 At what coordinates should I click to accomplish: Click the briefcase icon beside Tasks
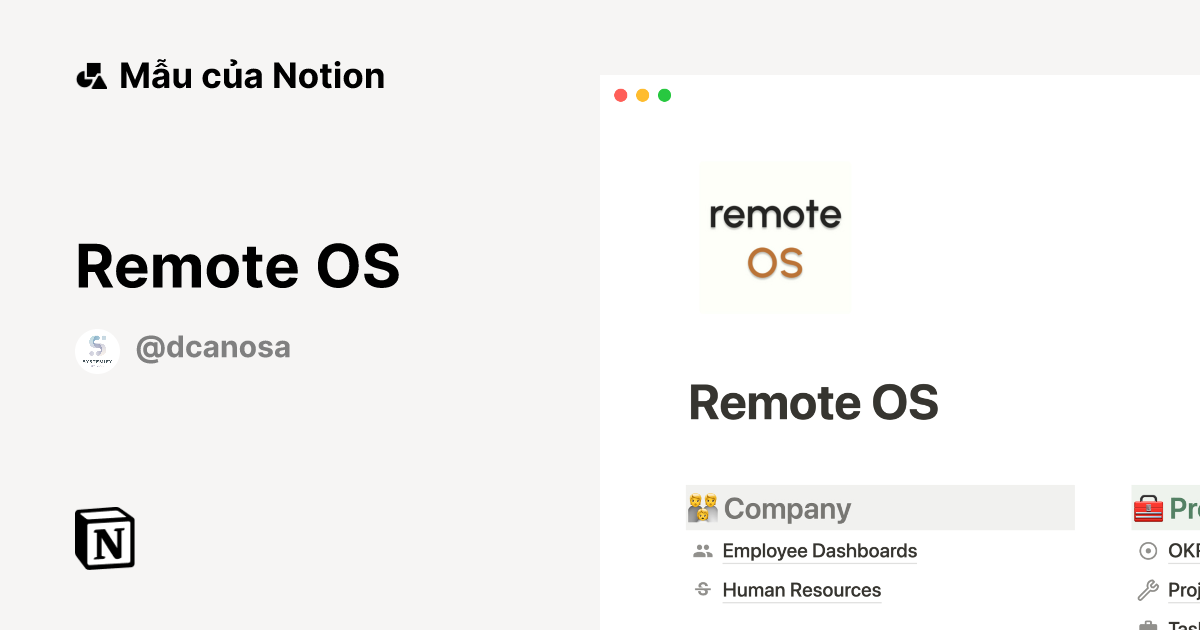click(x=1146, y=625)
